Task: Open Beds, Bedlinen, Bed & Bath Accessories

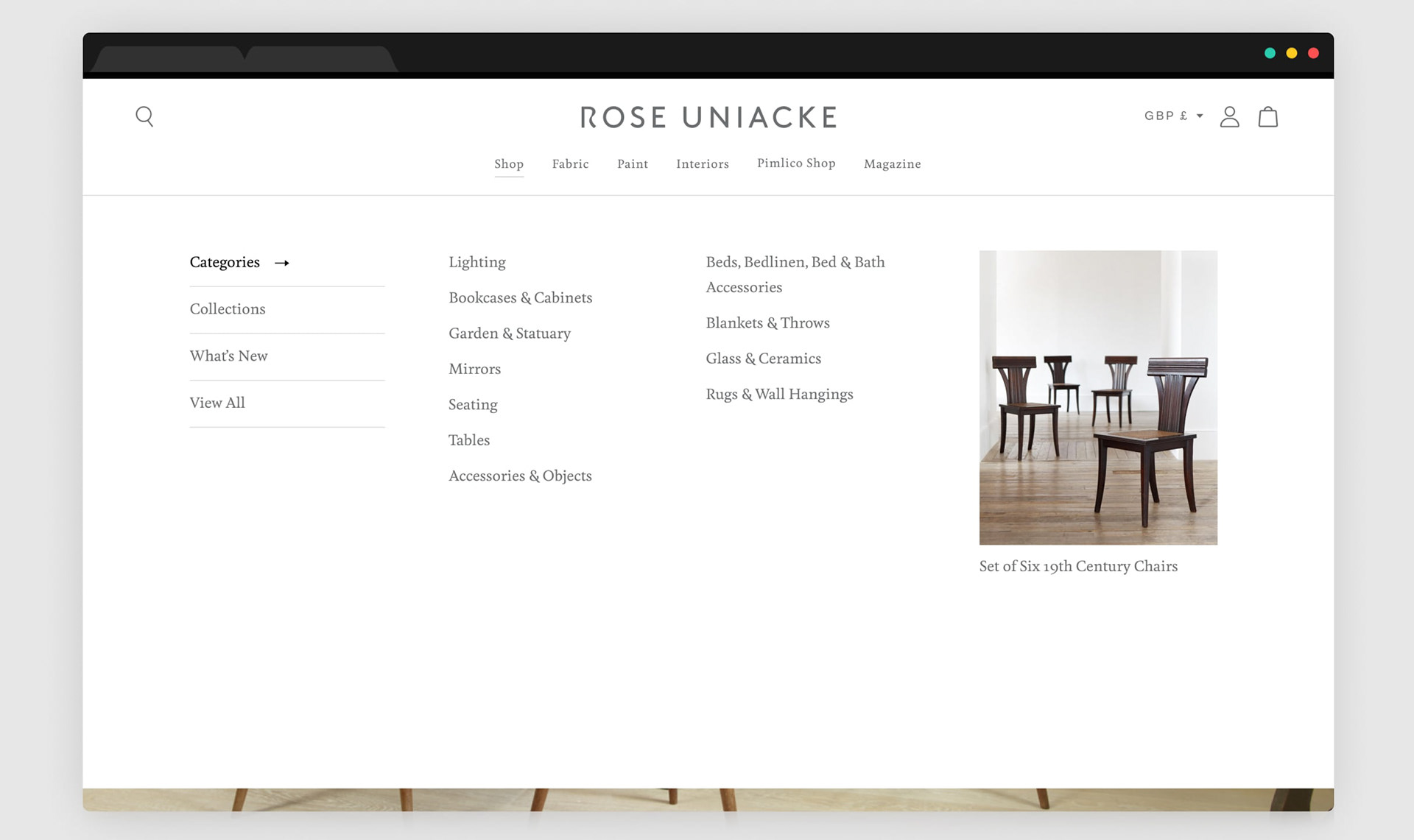Action: click(x=795, y=275)
